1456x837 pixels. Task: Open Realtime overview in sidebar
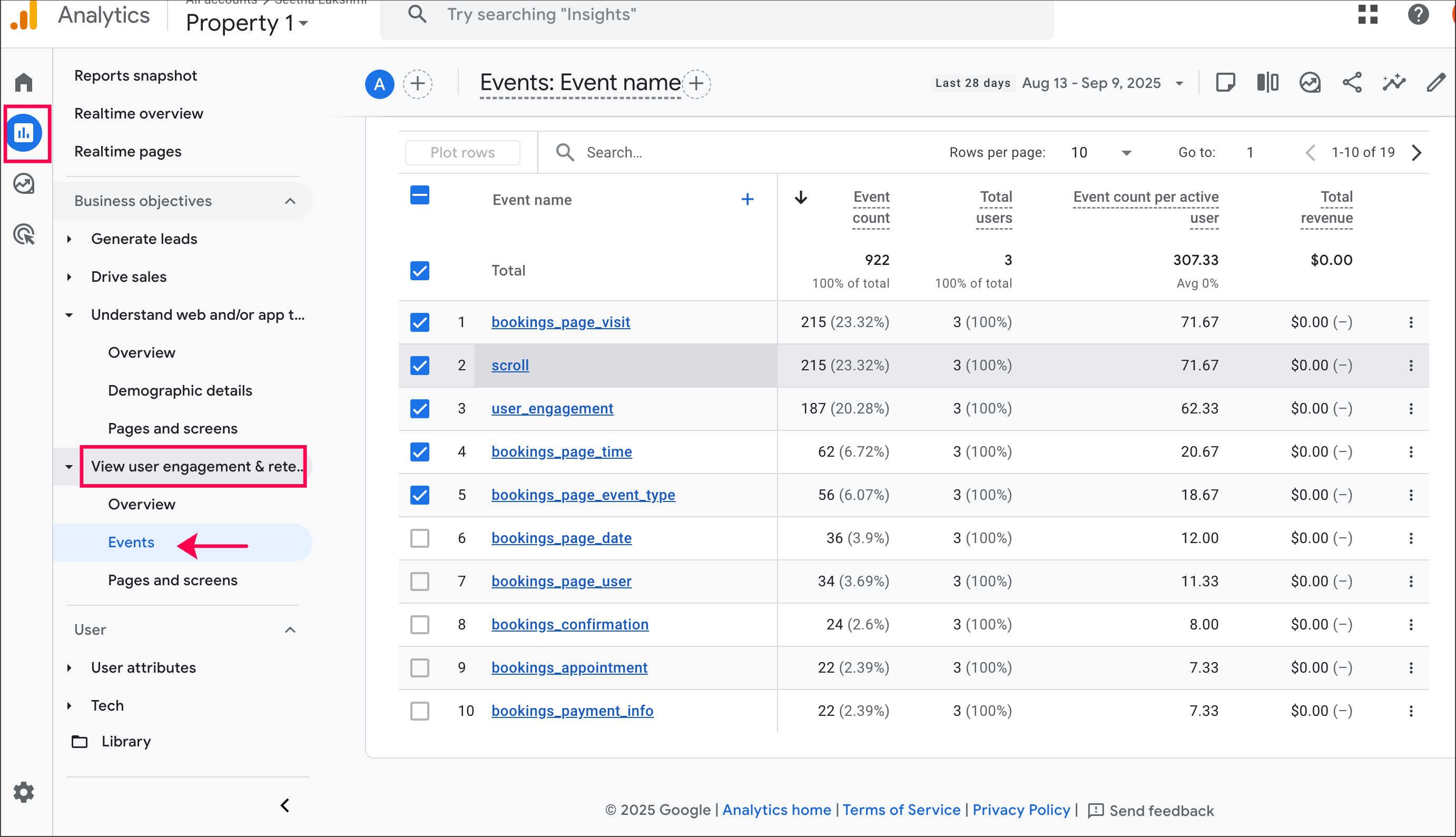pos(139,113)
